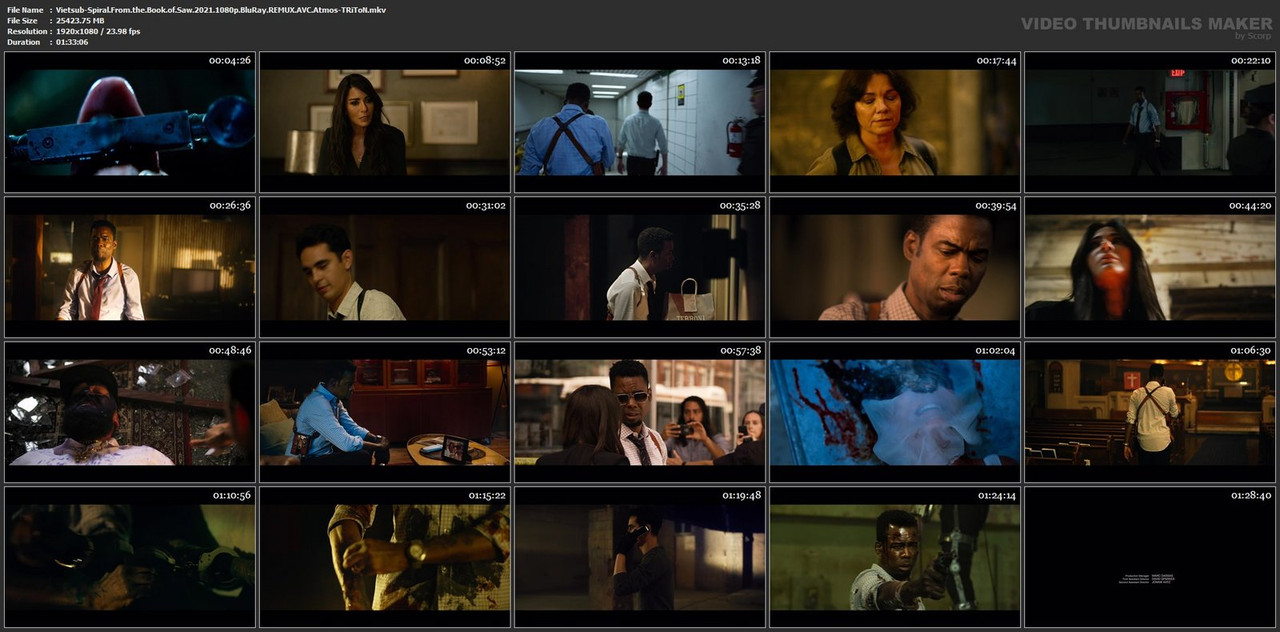
Task: Click the file name ending in TRiToN.mkv
Action: point(221,9)
